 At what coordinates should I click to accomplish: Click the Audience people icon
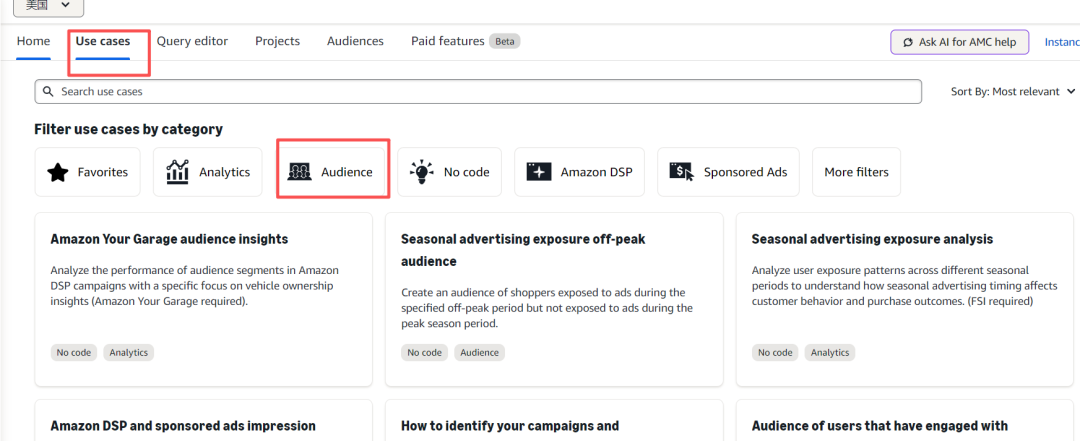tap(300, 172)
